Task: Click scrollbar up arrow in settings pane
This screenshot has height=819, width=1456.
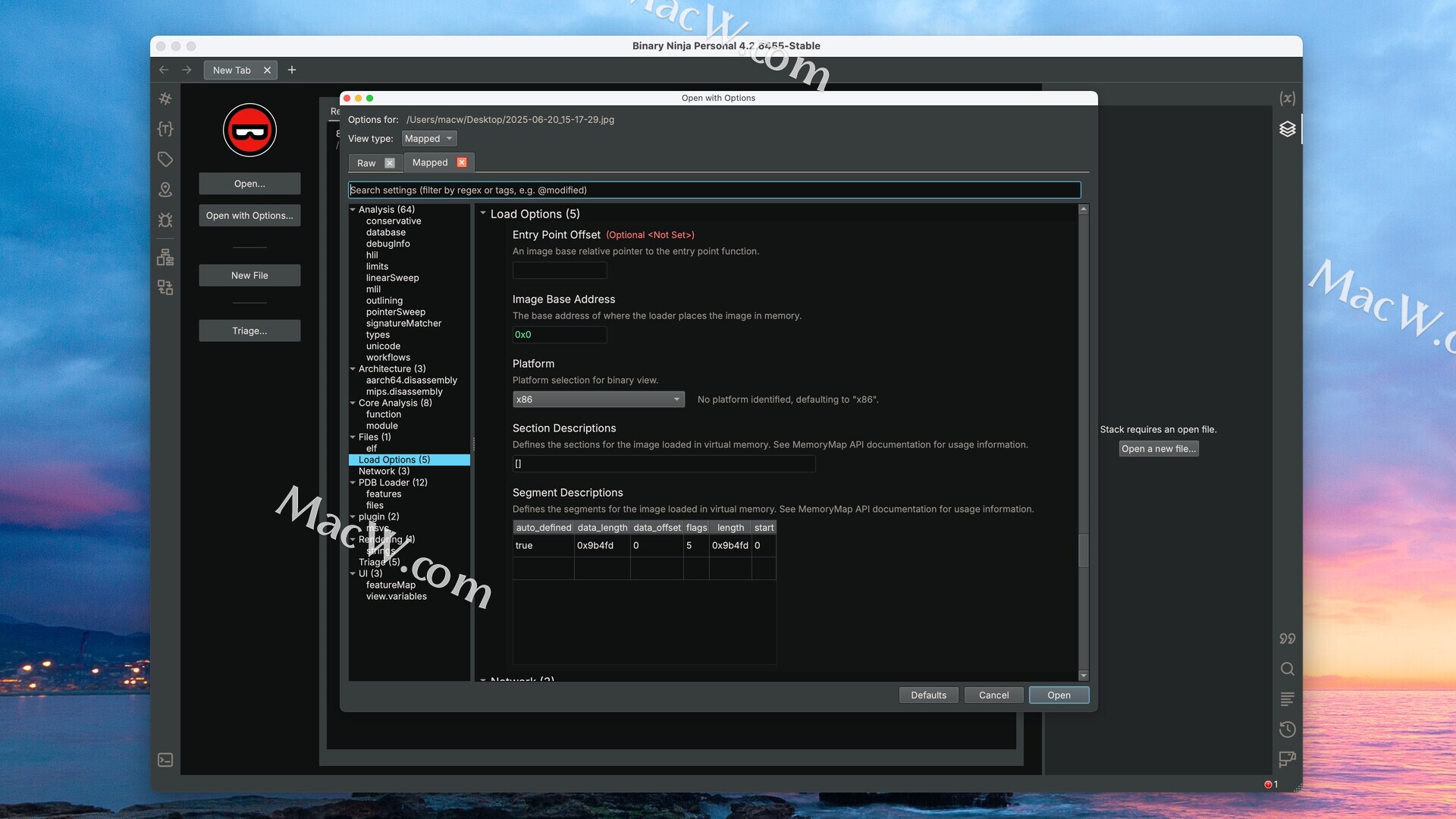Action: pos(1083,209)
